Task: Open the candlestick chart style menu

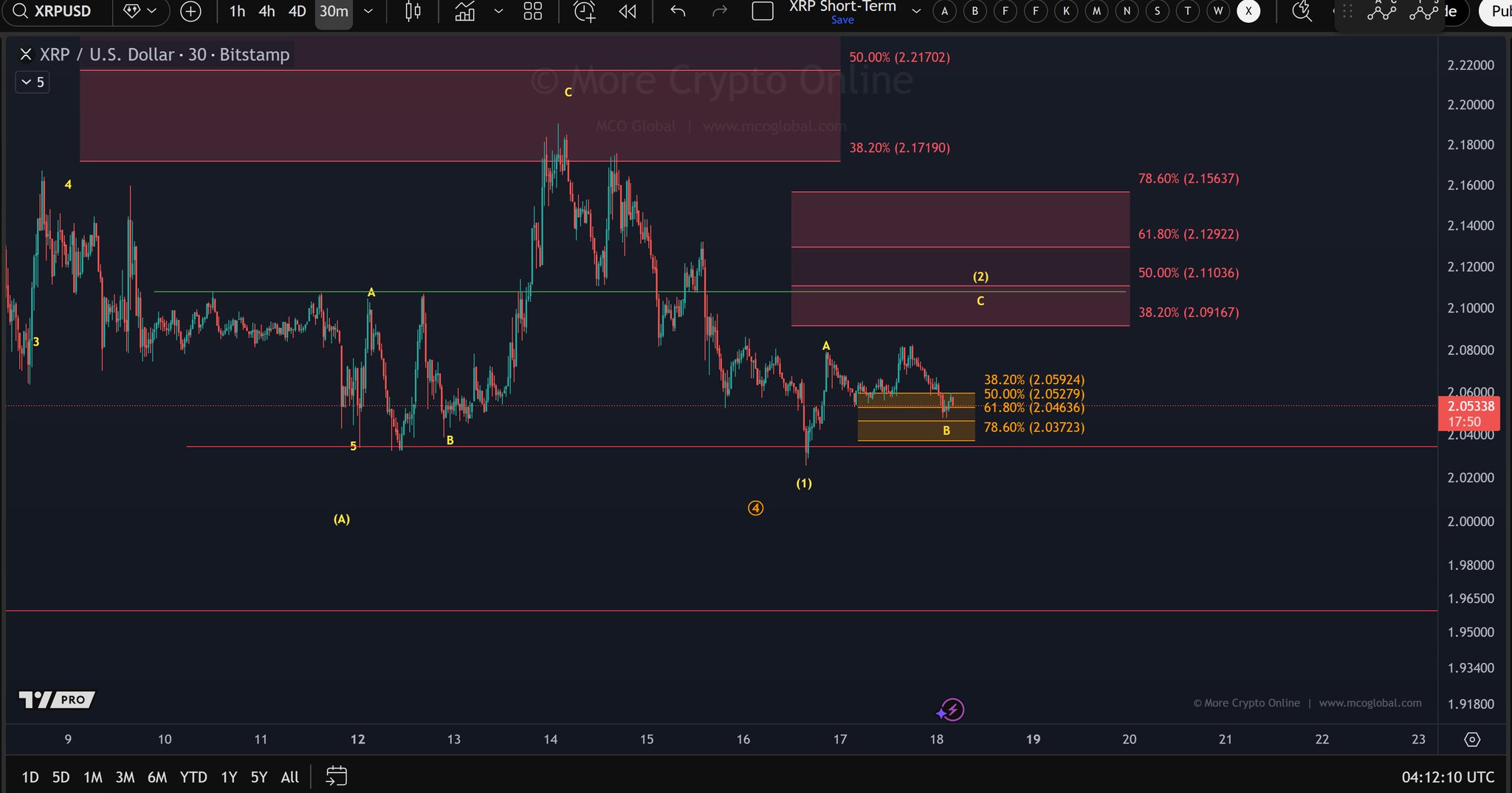Action: coord(413,11)
